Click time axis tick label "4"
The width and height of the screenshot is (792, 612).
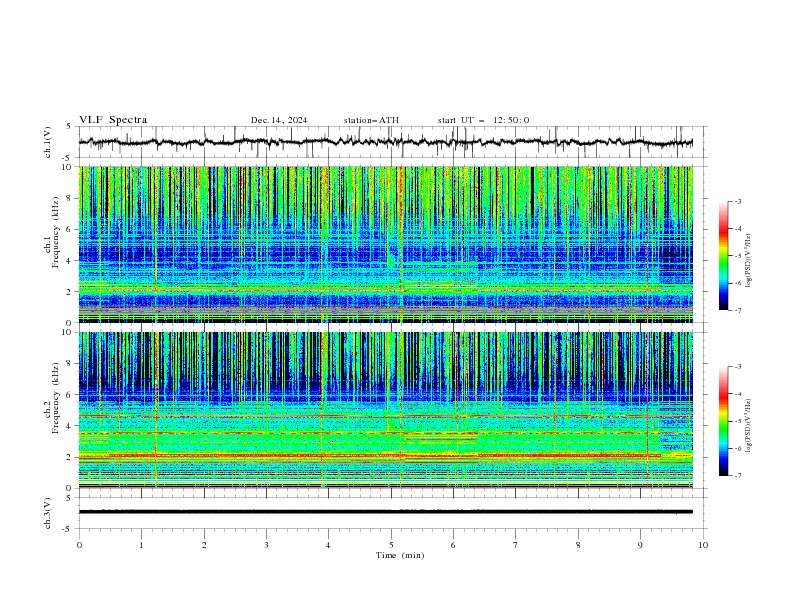point(328,545)
